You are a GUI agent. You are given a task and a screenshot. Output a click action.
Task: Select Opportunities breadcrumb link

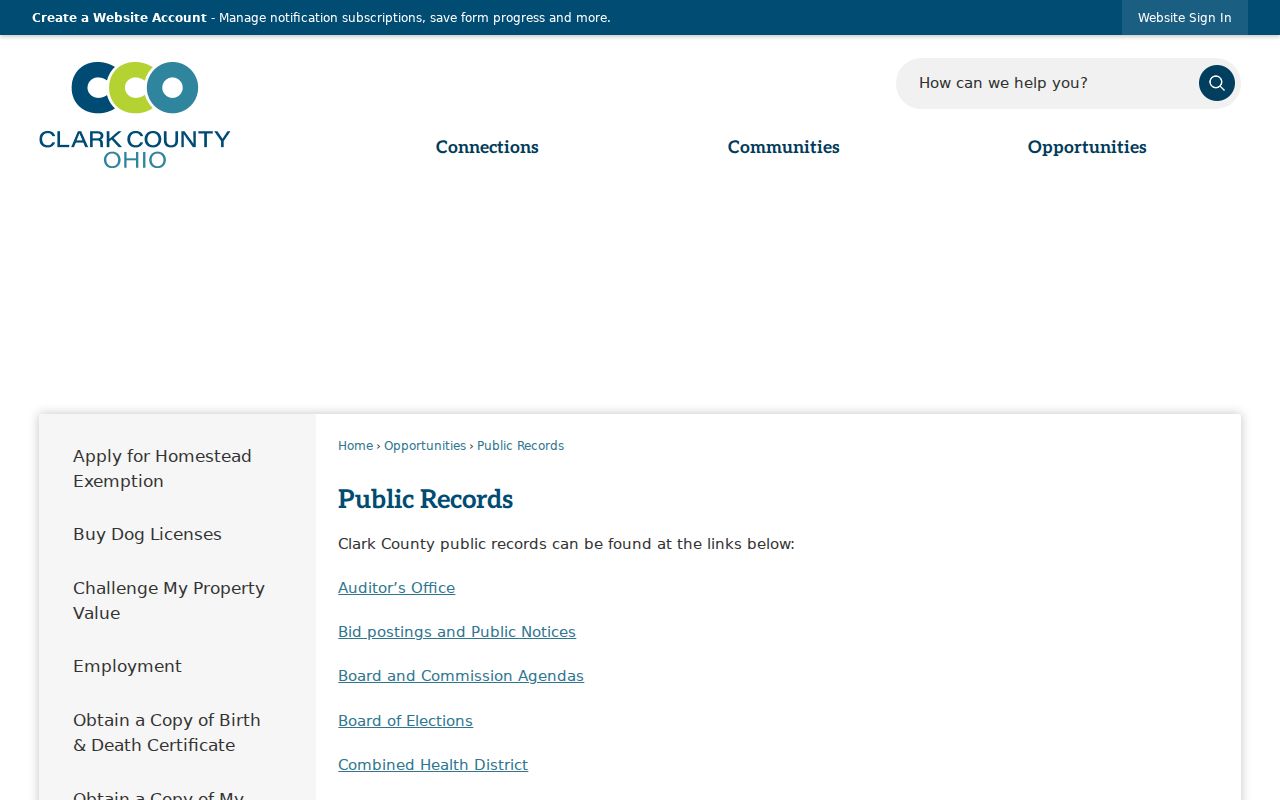(x=425, y=446)
